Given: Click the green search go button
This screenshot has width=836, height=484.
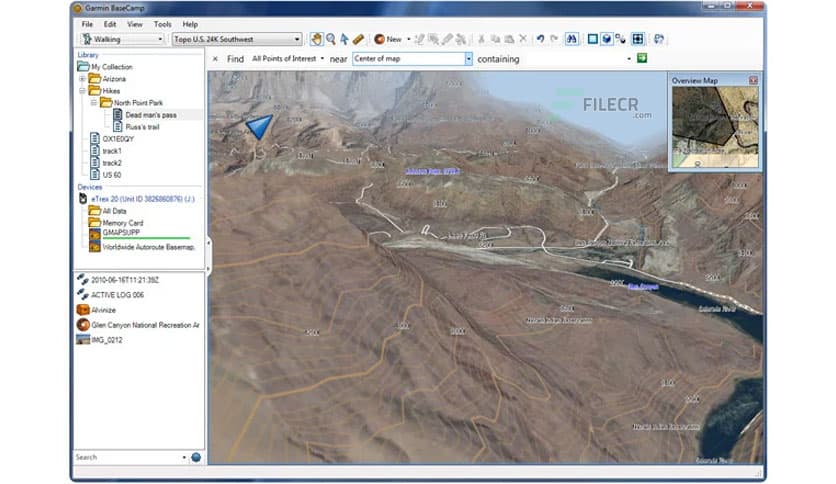Looking at the screenshot, I should click(x=642, y=58).
